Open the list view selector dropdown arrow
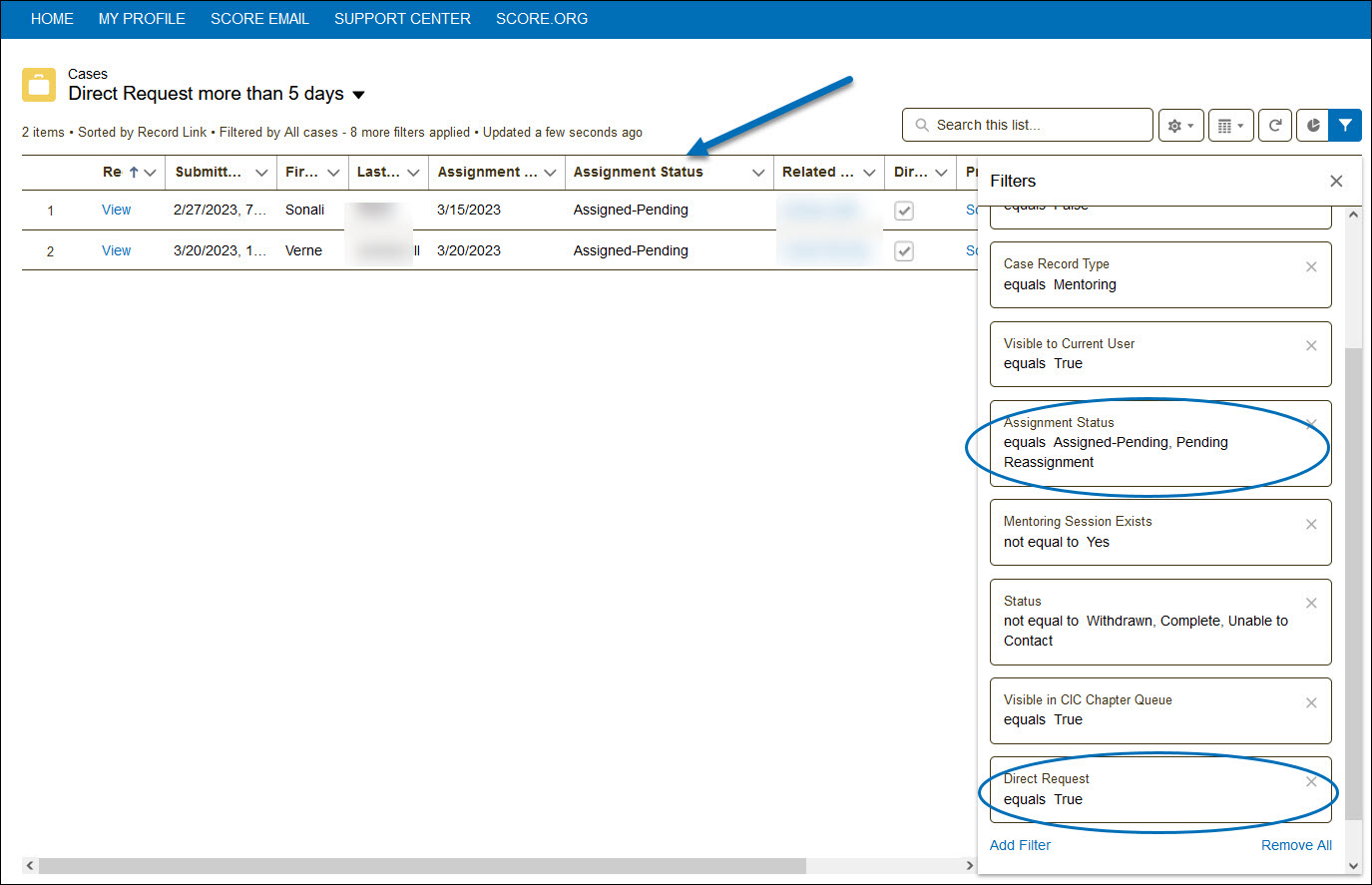Screen dimensions: 1372x885 click(359, 95)
